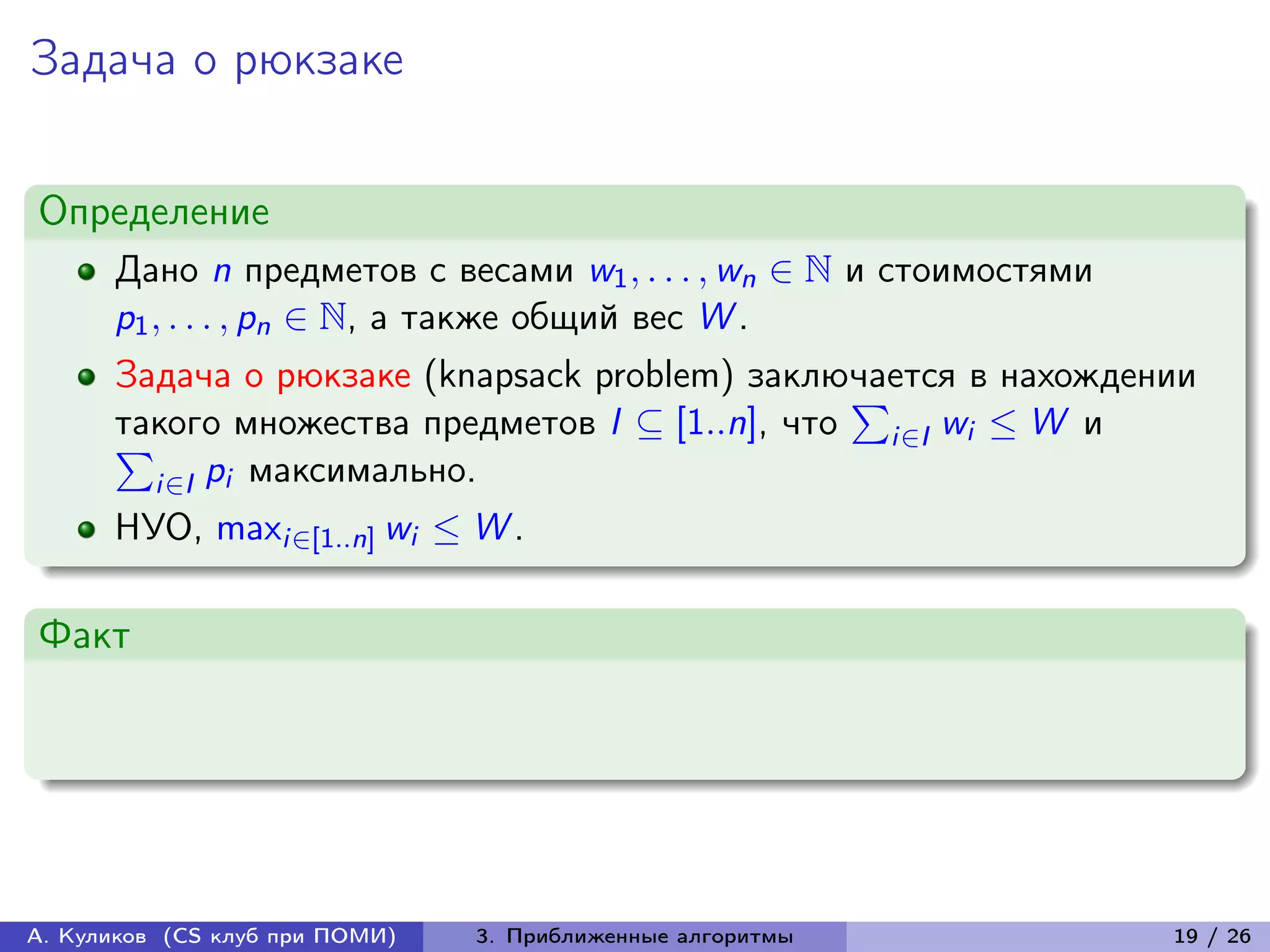Click the text 'такого множества предметов'

[355, 425]
